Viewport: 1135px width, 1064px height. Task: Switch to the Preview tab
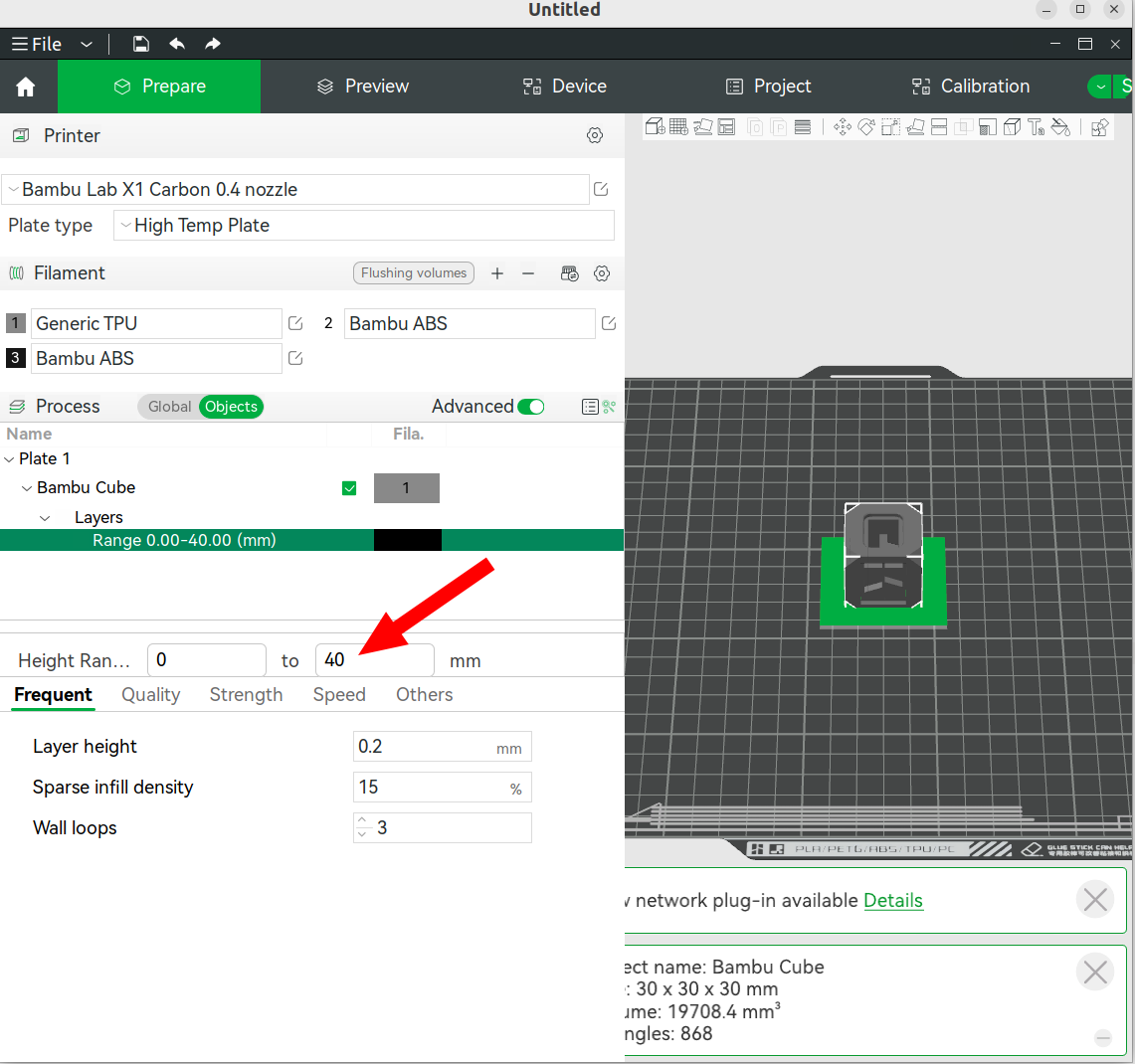click(363, 87)
